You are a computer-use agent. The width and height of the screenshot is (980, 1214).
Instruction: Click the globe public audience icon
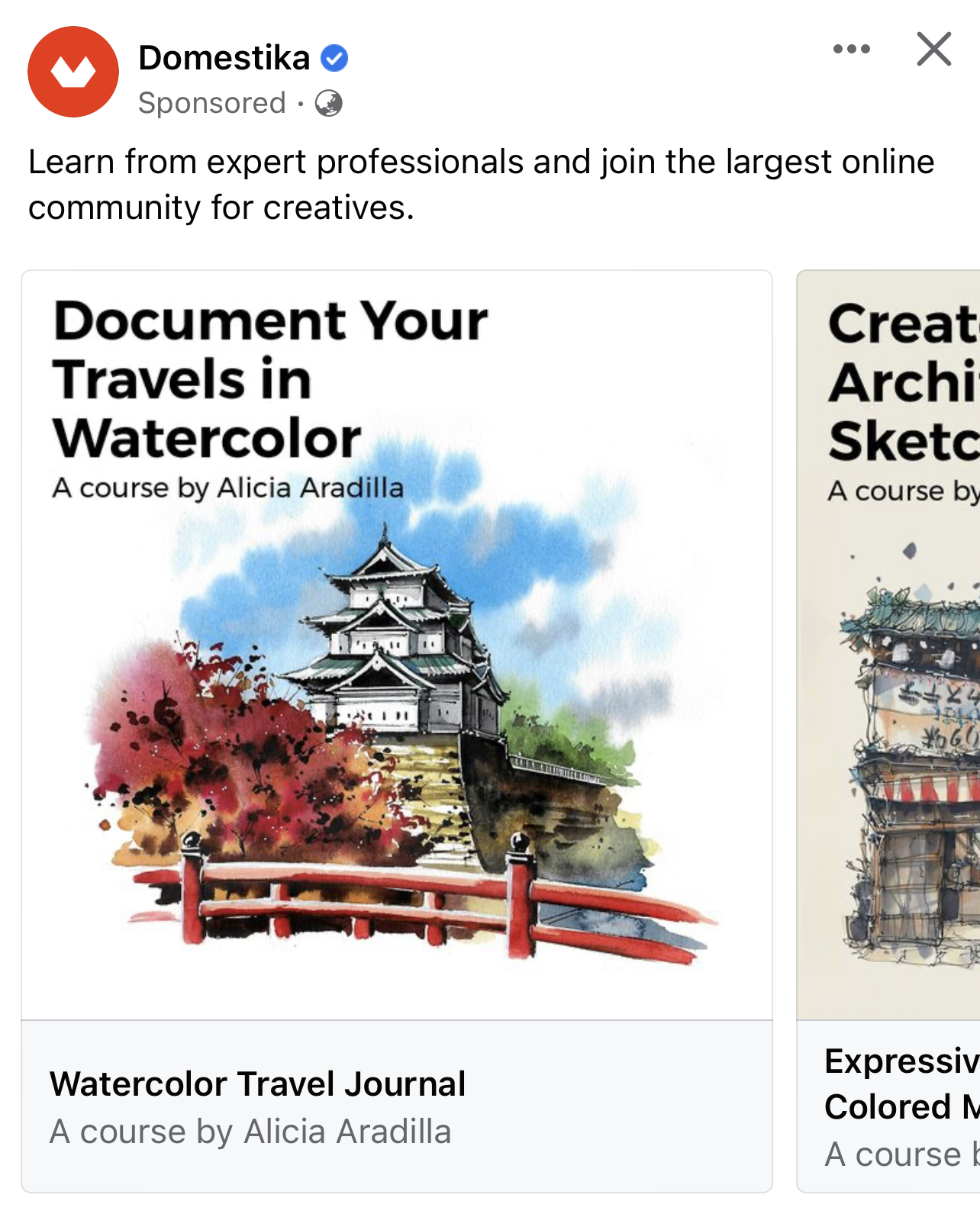pos(329,103)
